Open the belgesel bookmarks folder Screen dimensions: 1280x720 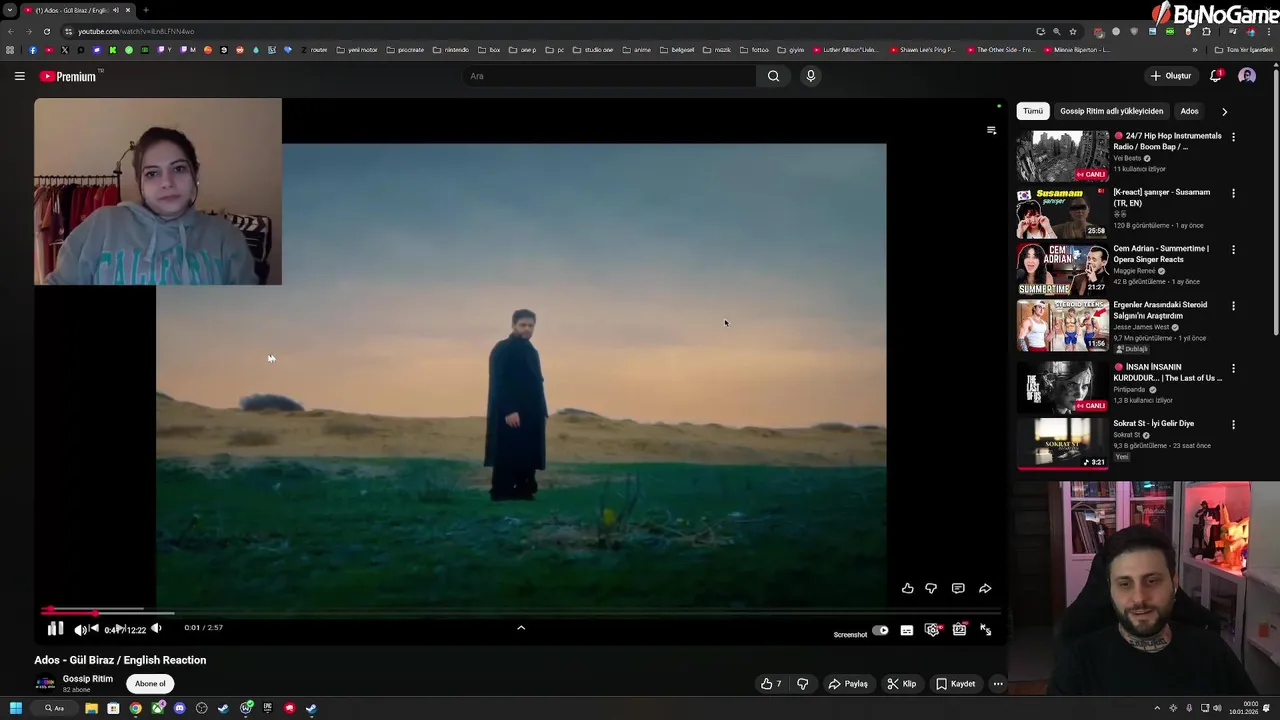point(676,50)
